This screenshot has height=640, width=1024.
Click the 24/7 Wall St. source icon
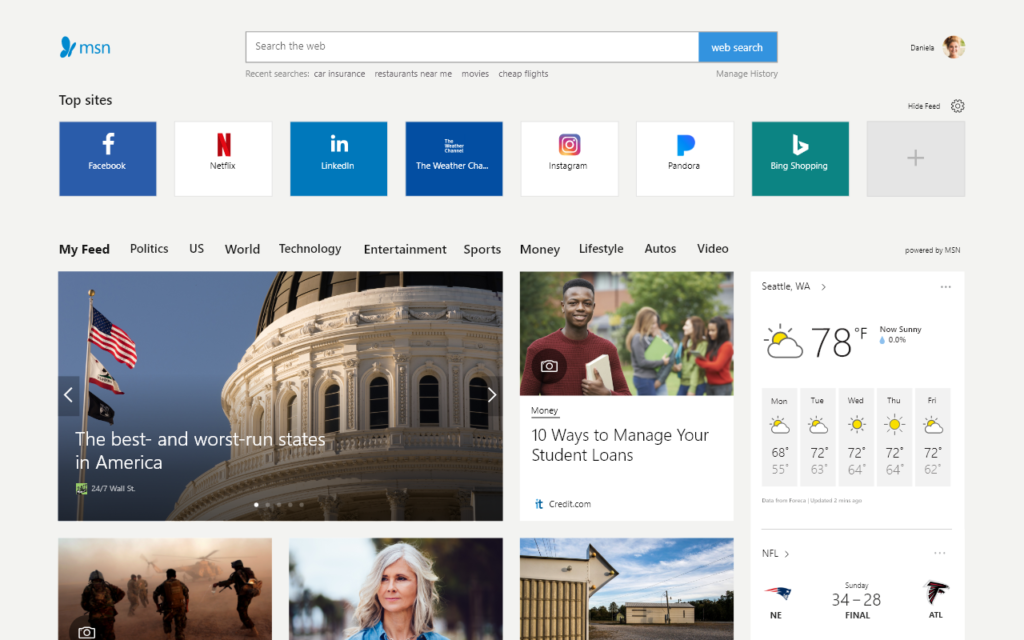tap(81, 488)
